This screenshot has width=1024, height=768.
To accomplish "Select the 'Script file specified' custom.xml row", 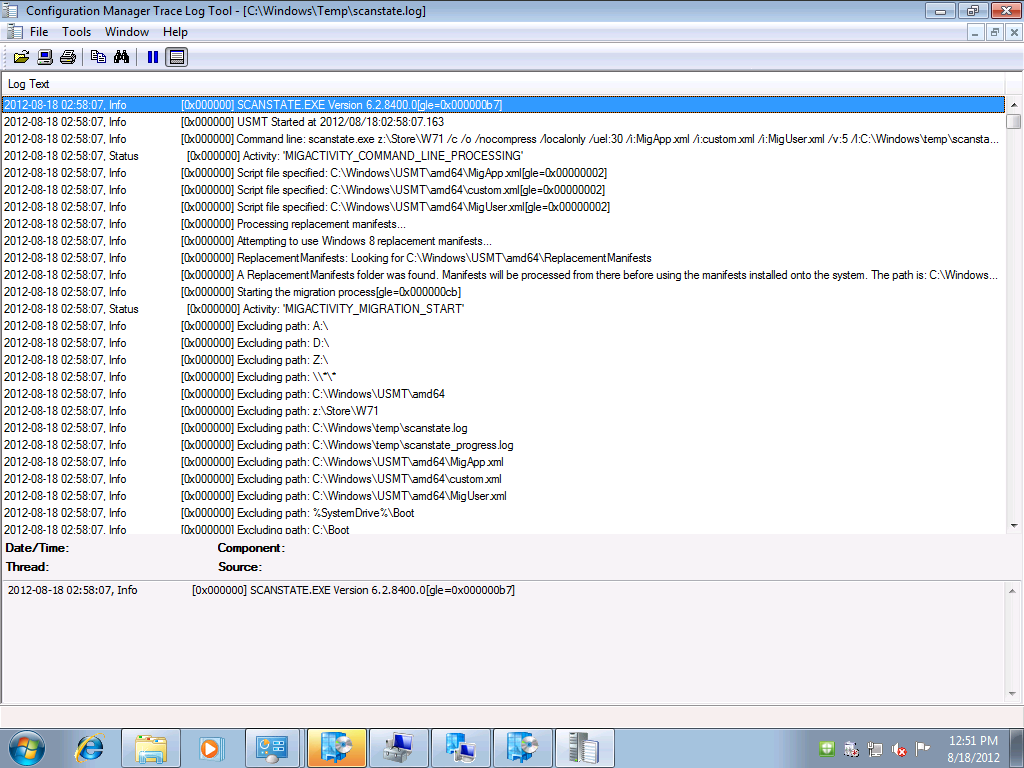I will coord(503,189).
